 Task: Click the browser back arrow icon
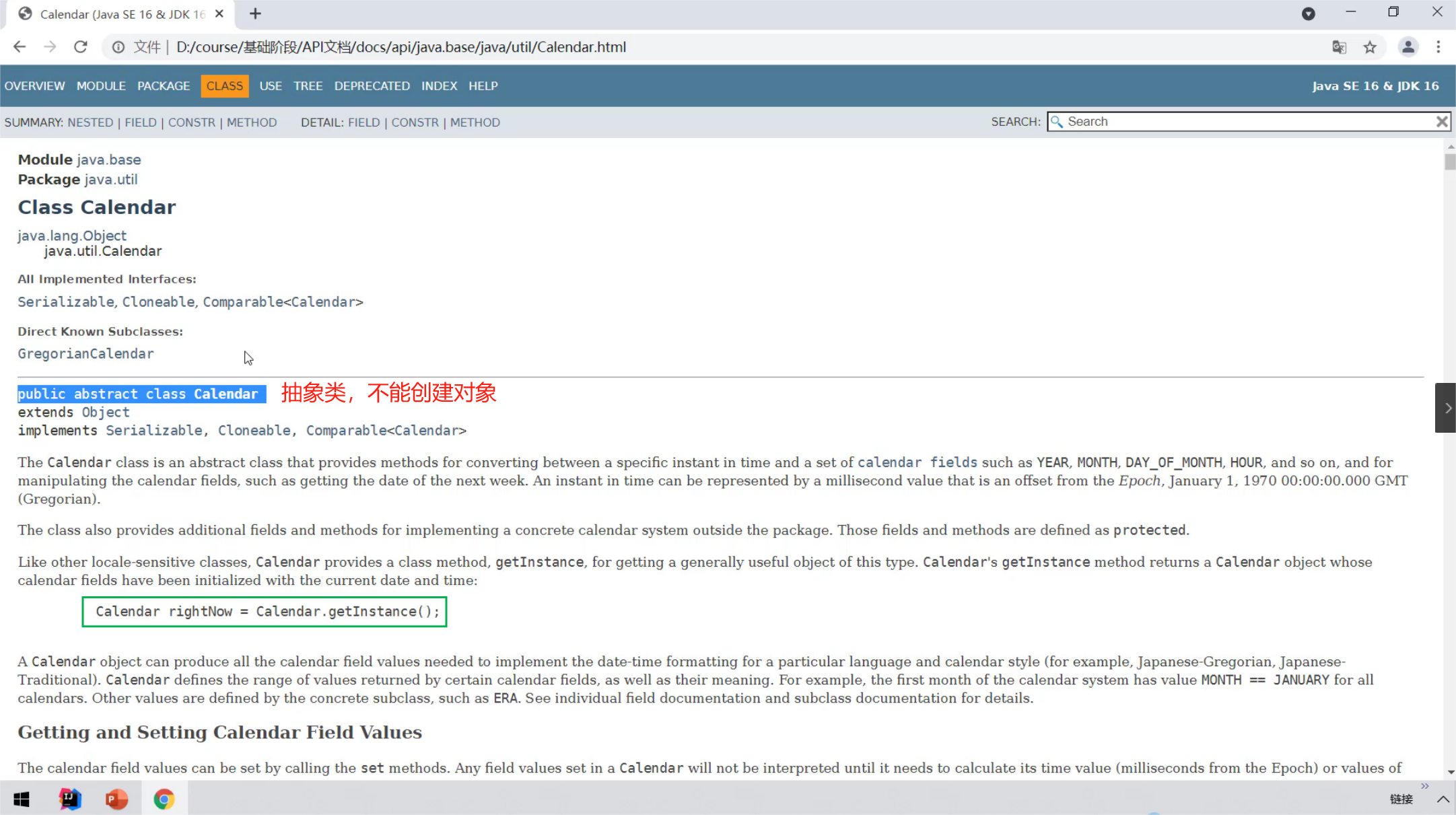[x=20, y=47]
